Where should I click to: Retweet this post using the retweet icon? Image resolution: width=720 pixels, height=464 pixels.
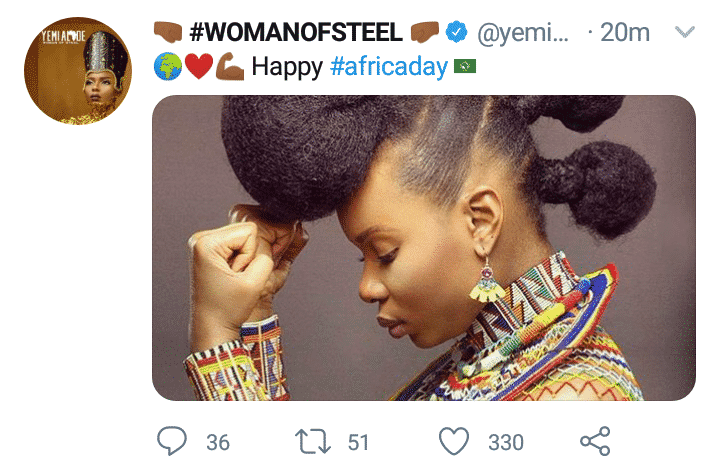[x=316, y=440]
